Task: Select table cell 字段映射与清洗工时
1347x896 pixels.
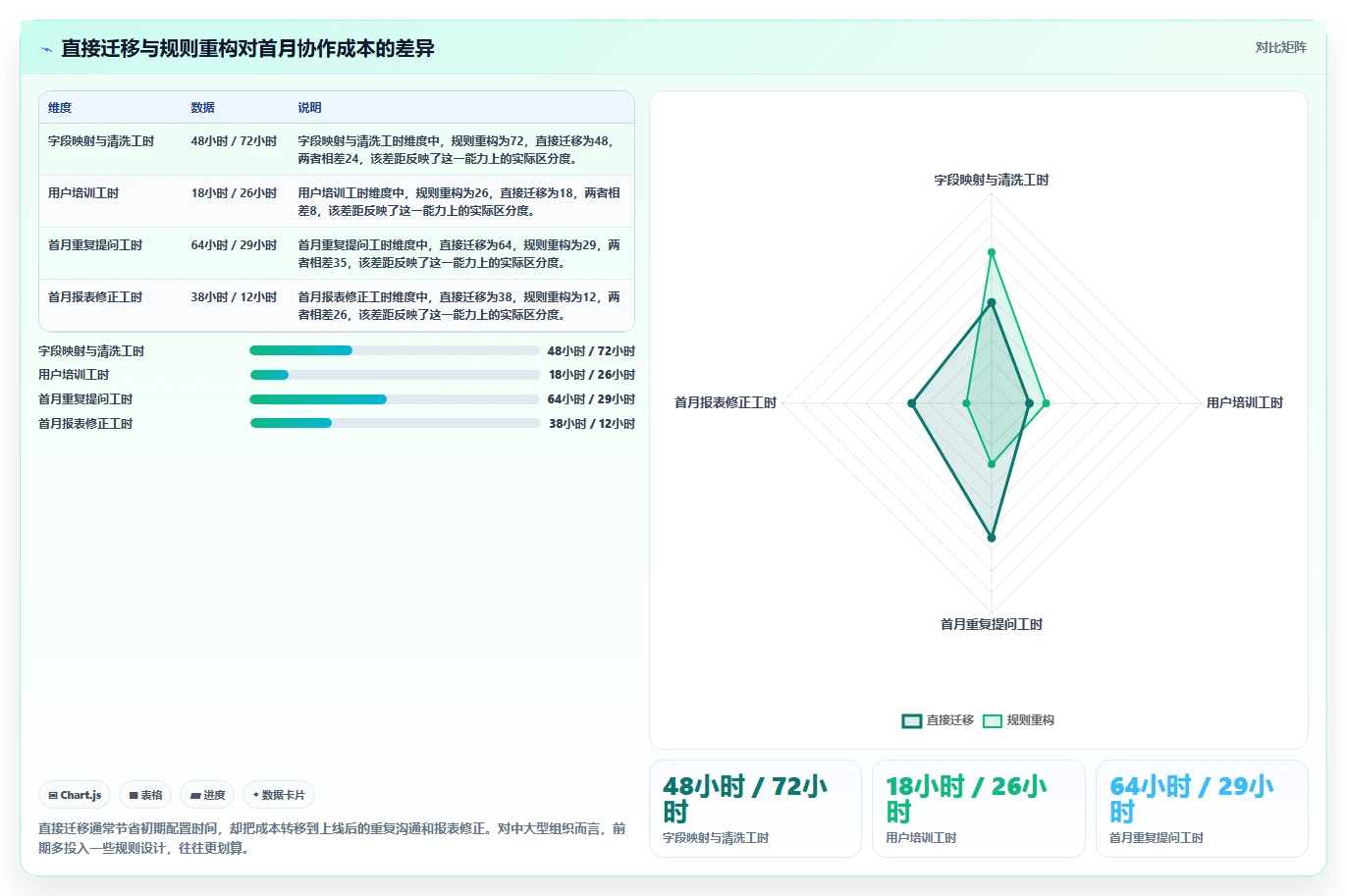Action: coord(101,141)
